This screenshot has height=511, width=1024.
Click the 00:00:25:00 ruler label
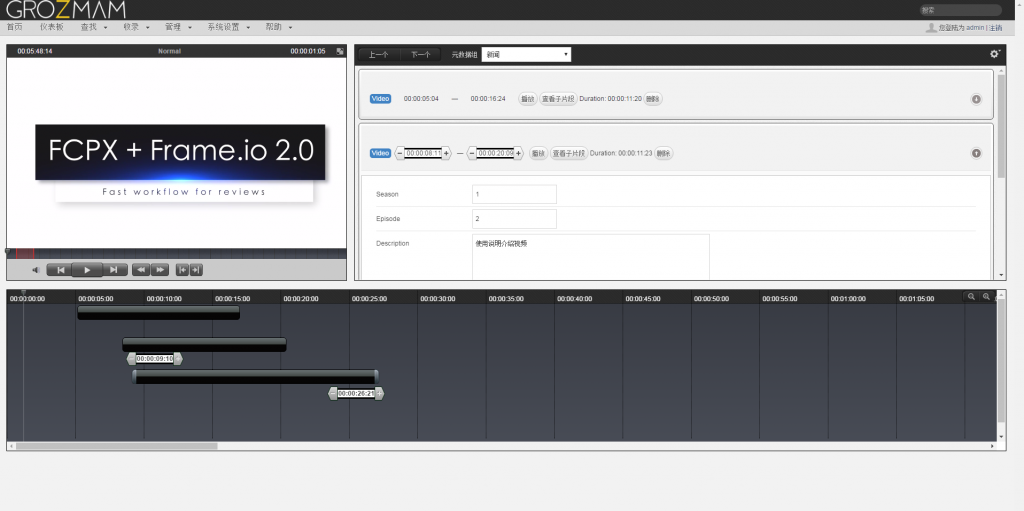[x=369, y=299]
